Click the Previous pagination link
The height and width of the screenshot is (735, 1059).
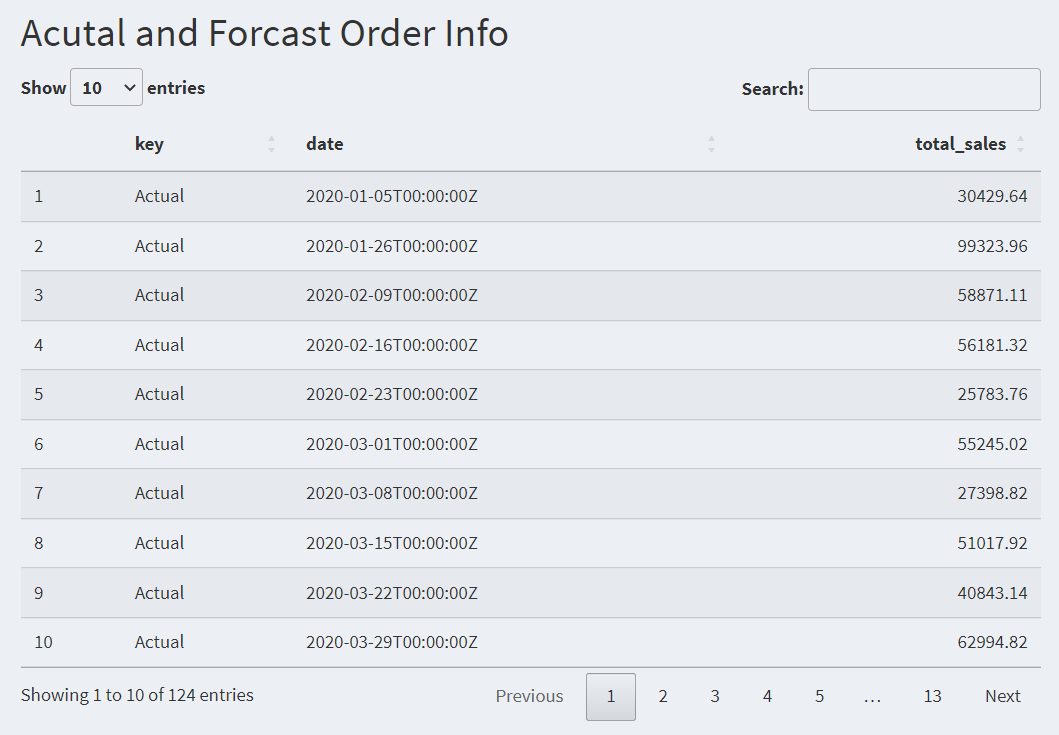(x=530, y=696)
